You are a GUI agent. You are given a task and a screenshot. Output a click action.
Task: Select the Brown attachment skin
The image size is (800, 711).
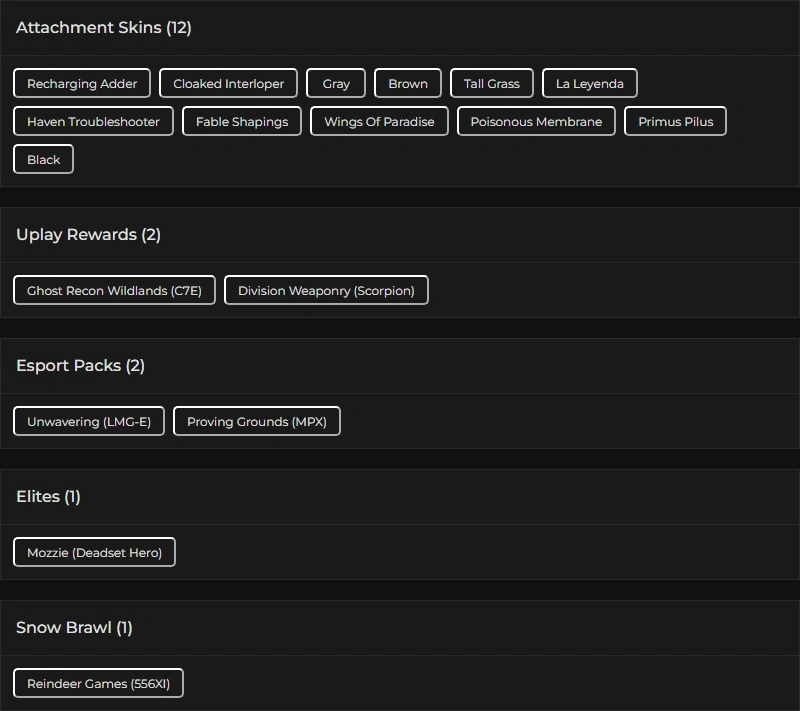tap(408, 84)
